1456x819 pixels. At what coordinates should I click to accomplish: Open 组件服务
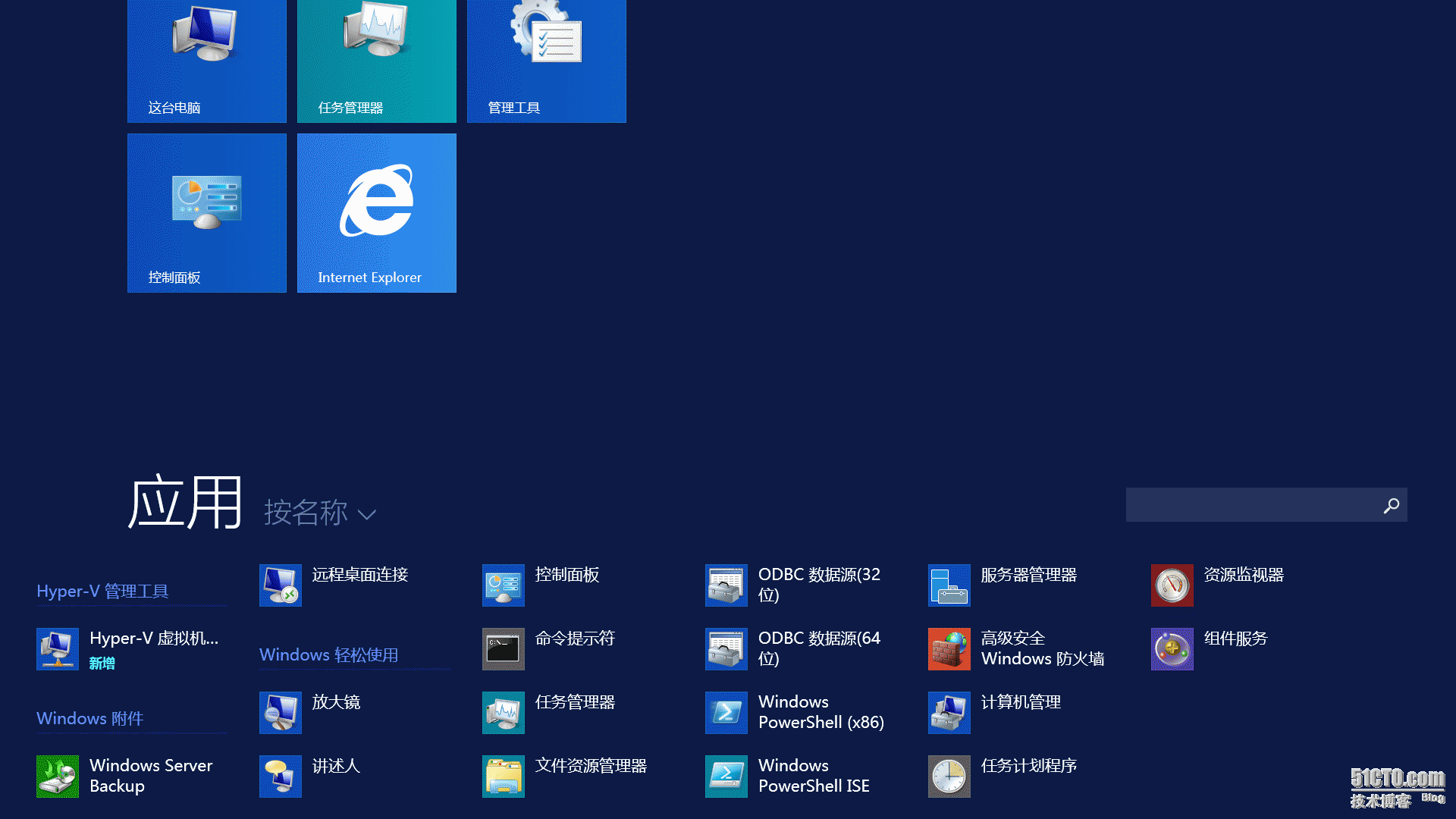[x=1210, y=648]
